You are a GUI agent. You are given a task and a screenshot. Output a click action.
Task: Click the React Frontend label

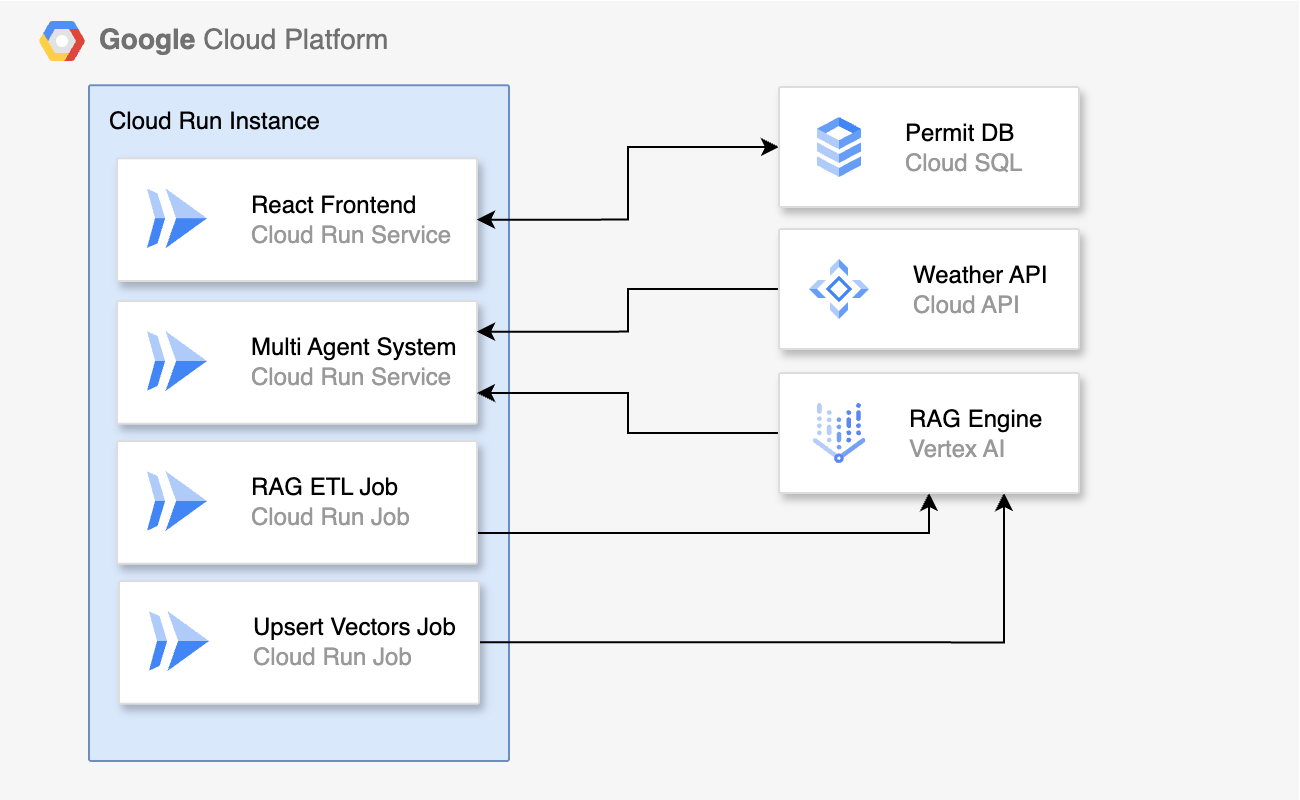click(333, 205)
